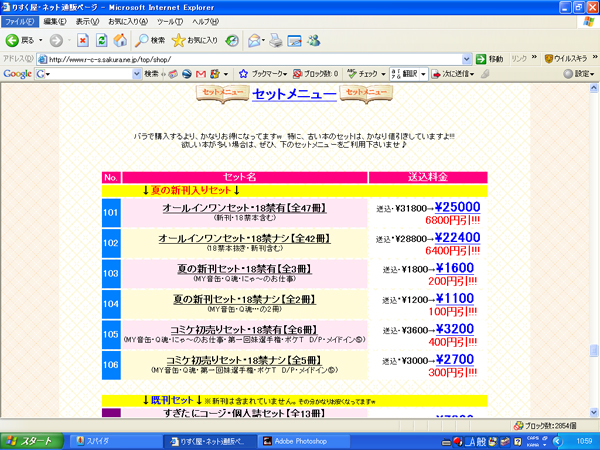This screenshot has height=450, width=600.
Task: Click the Send to toolbar button
Action: click(x=453, y=74)
